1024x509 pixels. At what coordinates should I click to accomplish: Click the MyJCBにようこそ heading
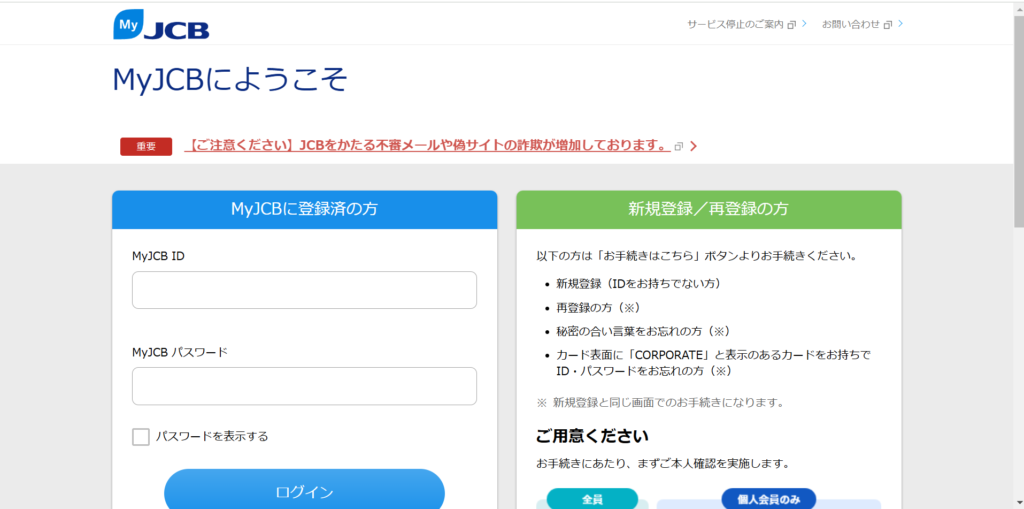[230, 81]
